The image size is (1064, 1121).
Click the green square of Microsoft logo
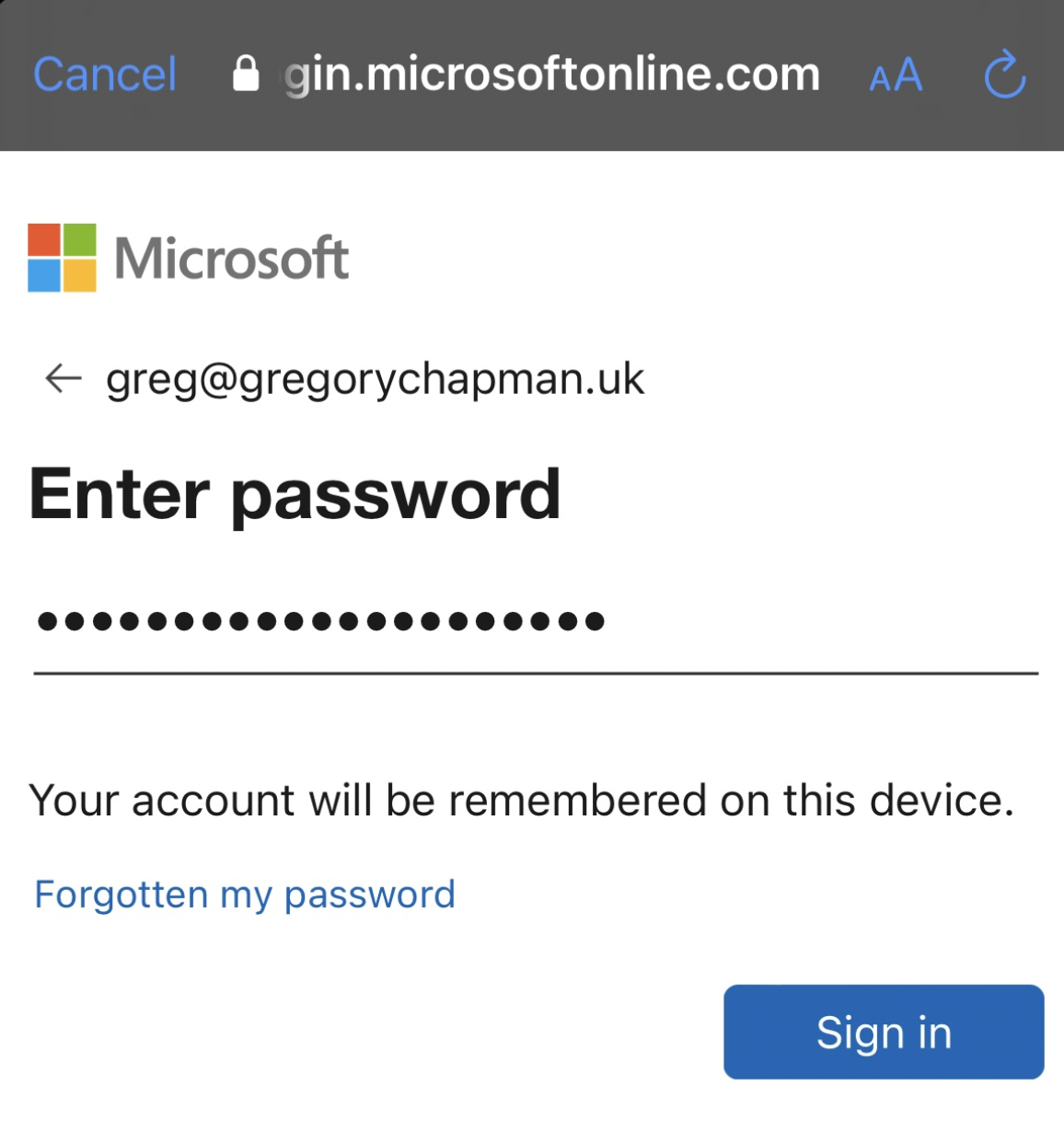[80, 240]
